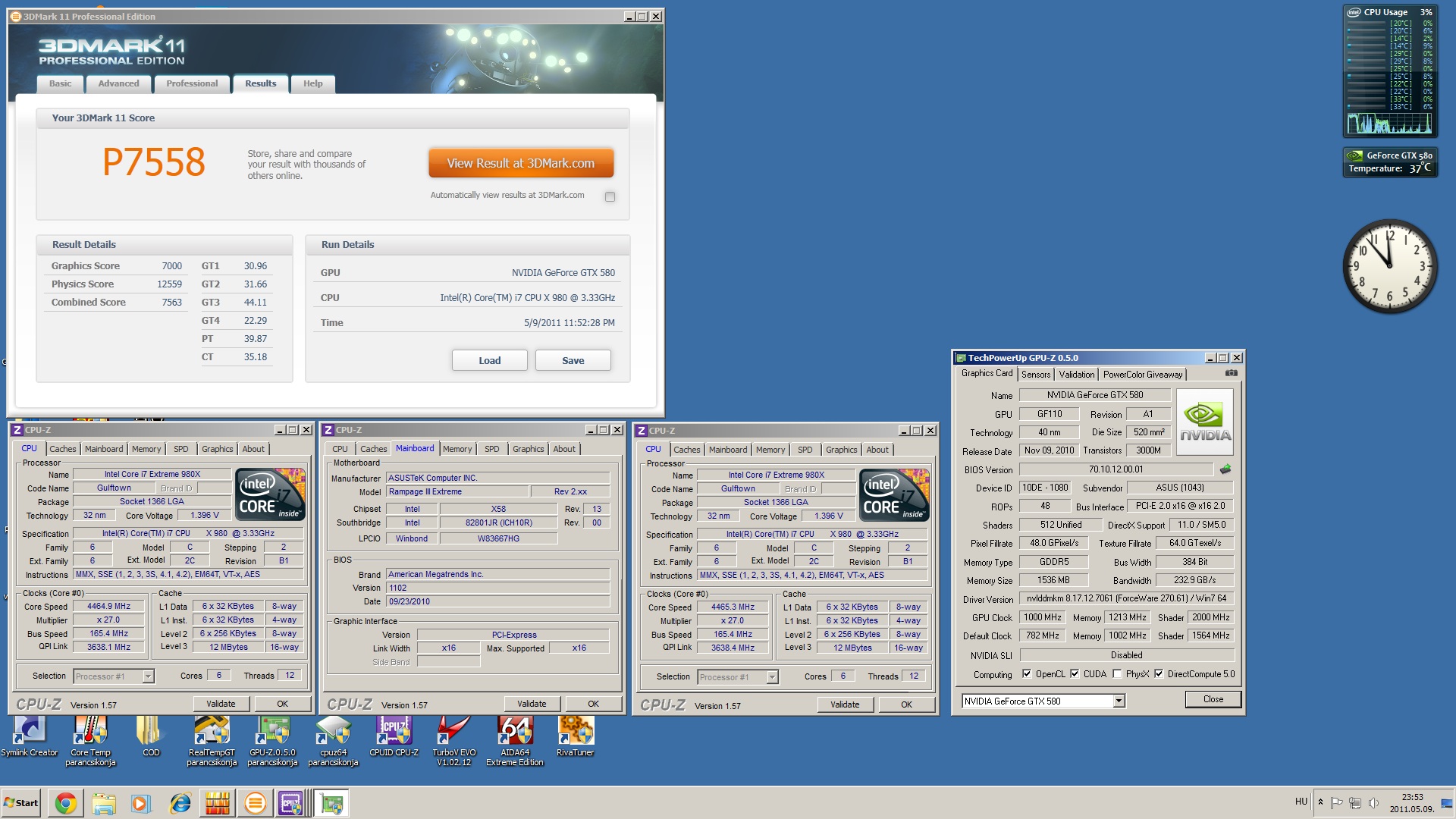Click the BIOS save chip icon in GPU-Z
1456x819 pixels.
pos(1225,469)
